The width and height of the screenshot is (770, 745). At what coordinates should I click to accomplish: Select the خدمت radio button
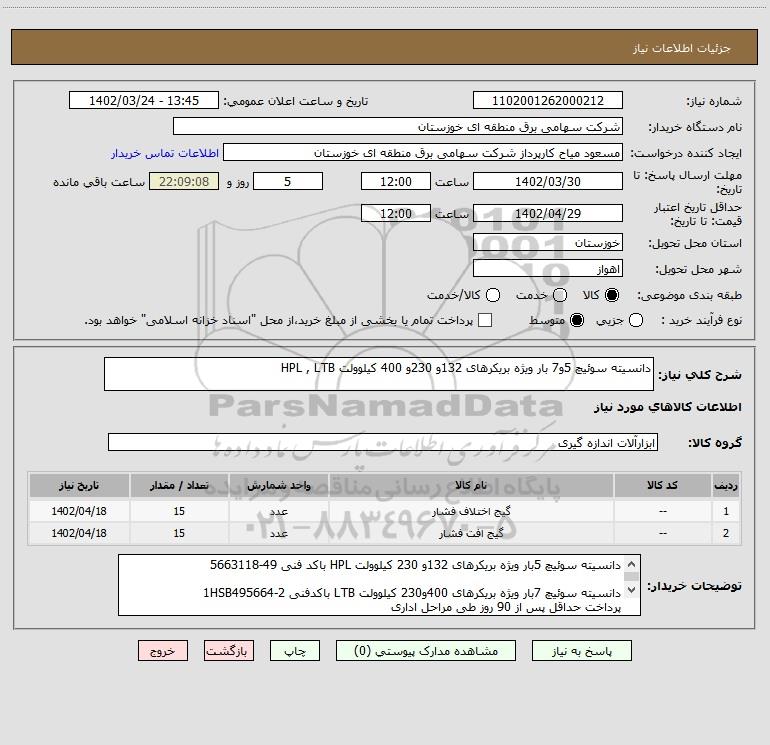click(560, 295)
